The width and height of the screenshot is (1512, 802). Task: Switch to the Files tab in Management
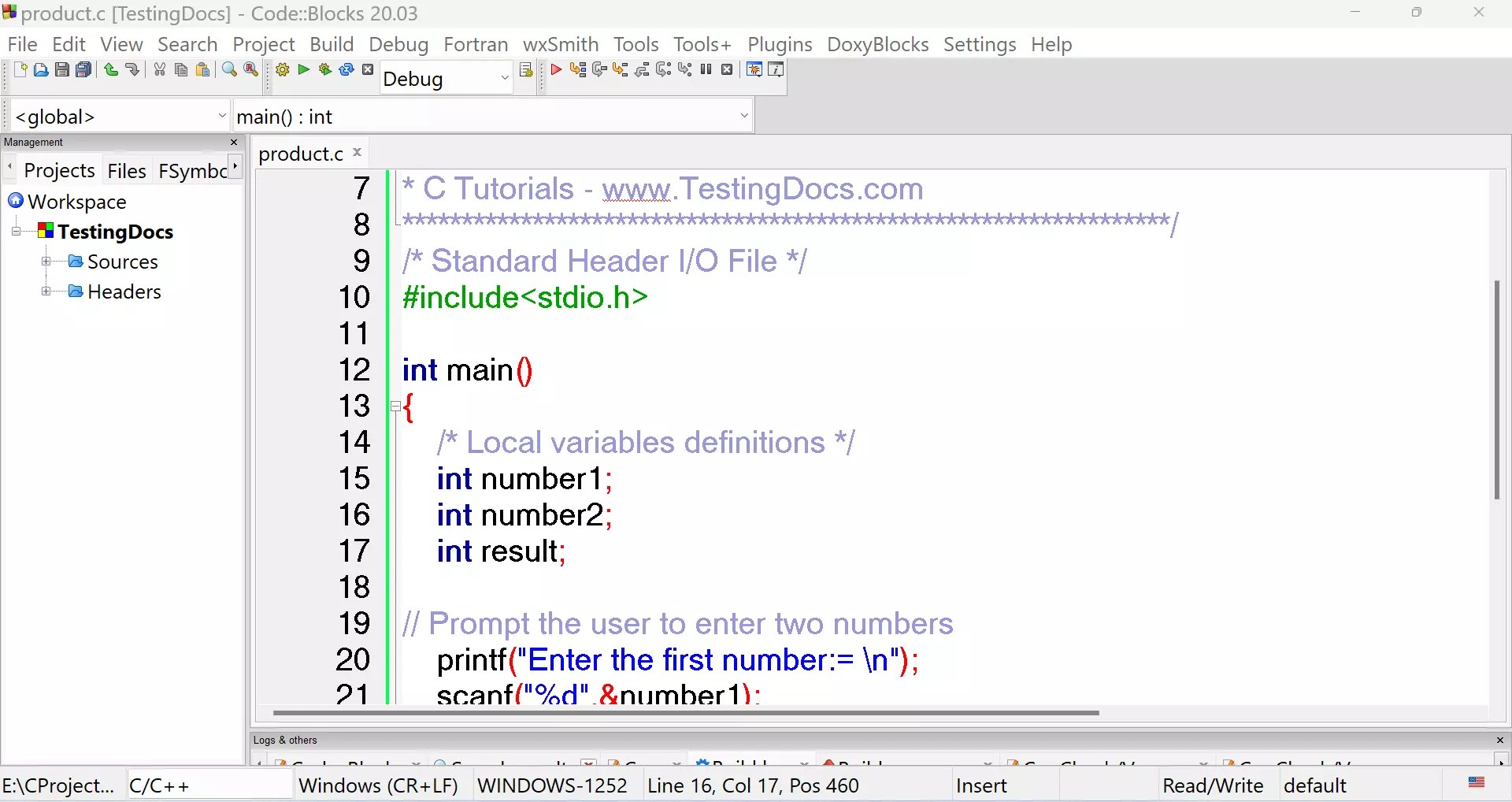127,170
